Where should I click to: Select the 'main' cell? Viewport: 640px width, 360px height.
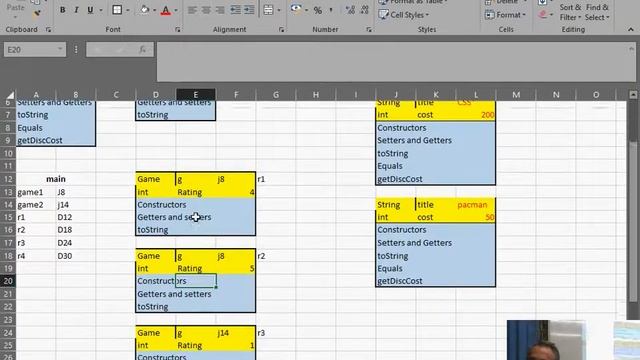(56, 179)
